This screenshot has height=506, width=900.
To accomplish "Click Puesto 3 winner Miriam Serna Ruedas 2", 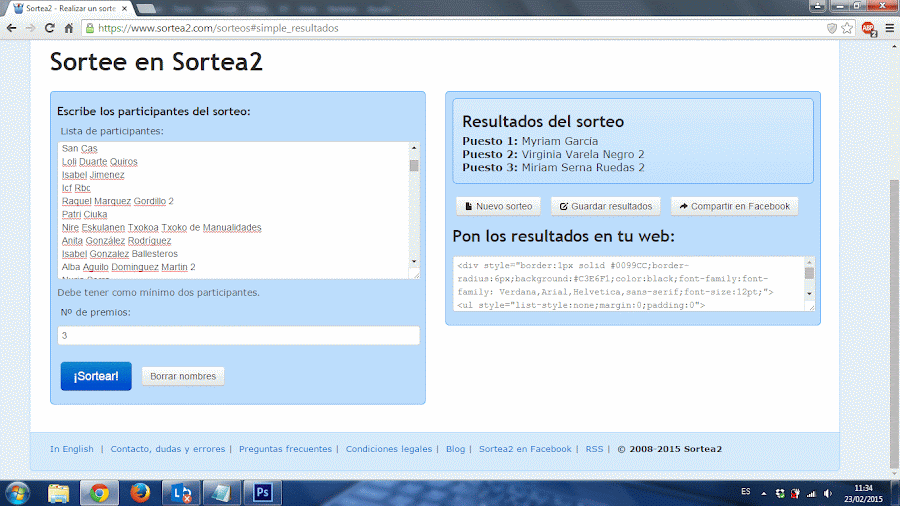I will point(583,168).
